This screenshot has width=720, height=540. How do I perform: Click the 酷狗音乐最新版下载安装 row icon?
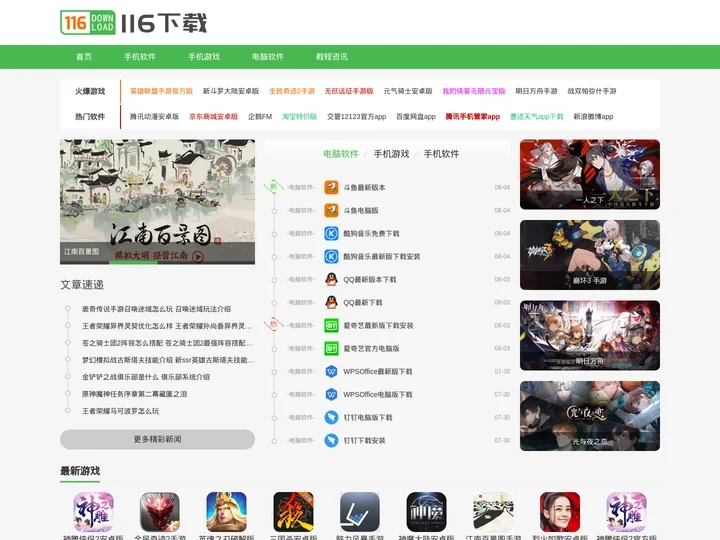point(331,256)
